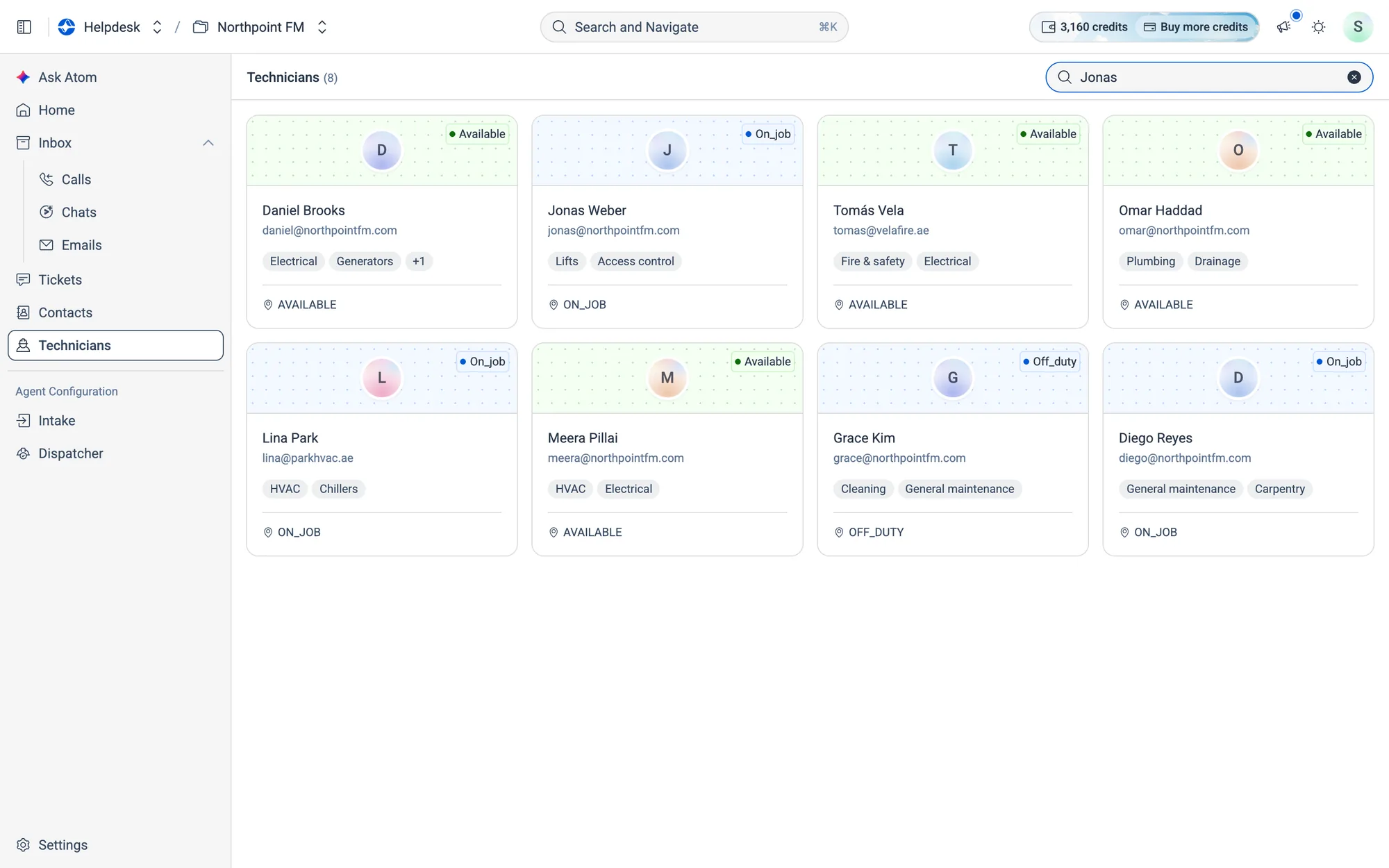Click Grace Kim avatar G
Viewport: 1389px width, 868px height.
[952, 378]
